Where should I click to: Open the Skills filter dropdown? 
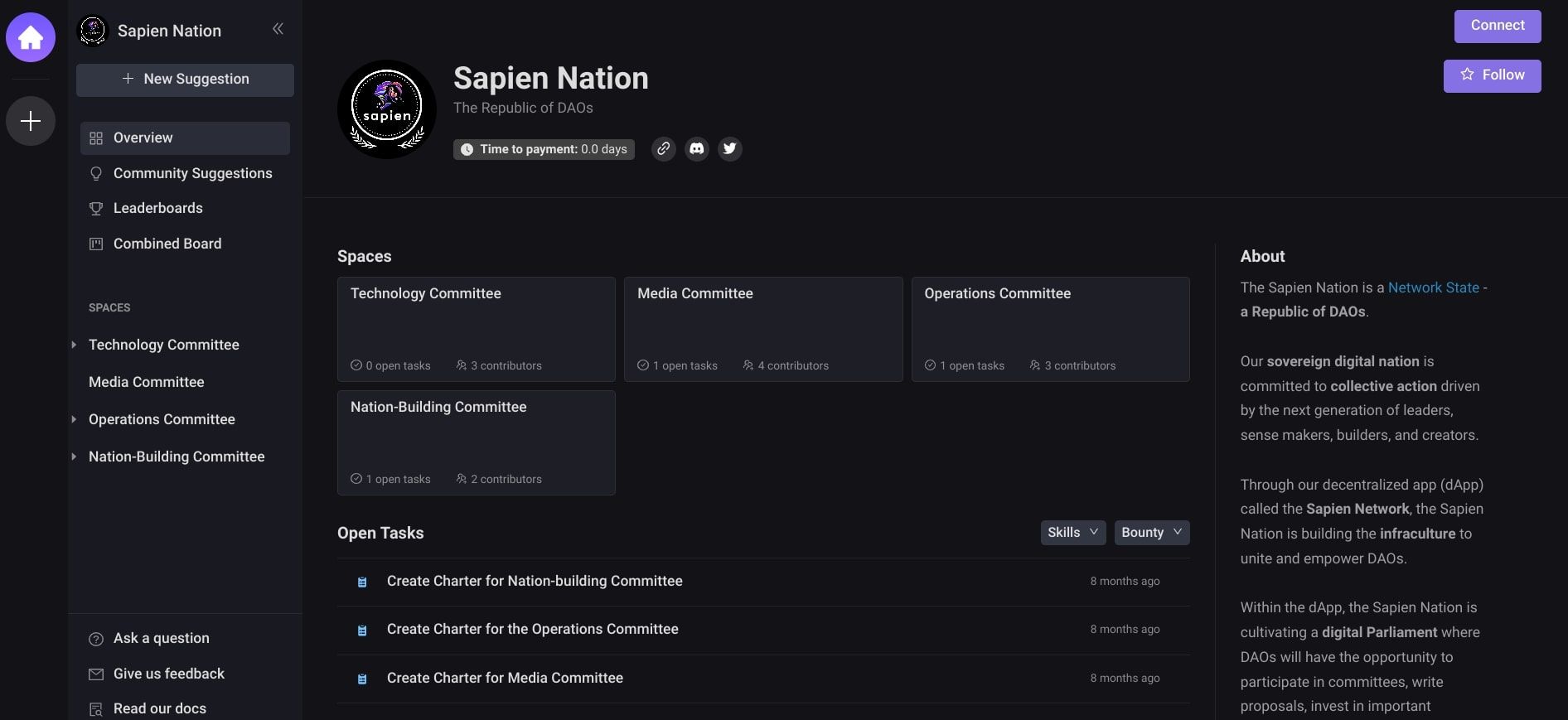(1072, 533)
